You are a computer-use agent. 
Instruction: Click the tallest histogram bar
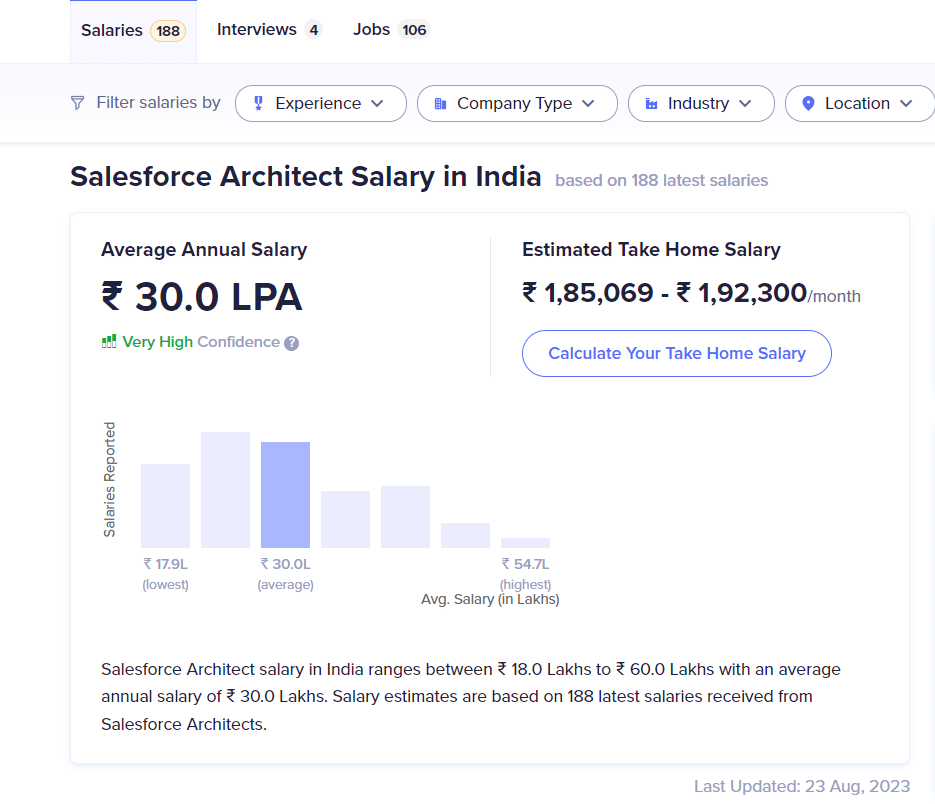coord(225,488)
